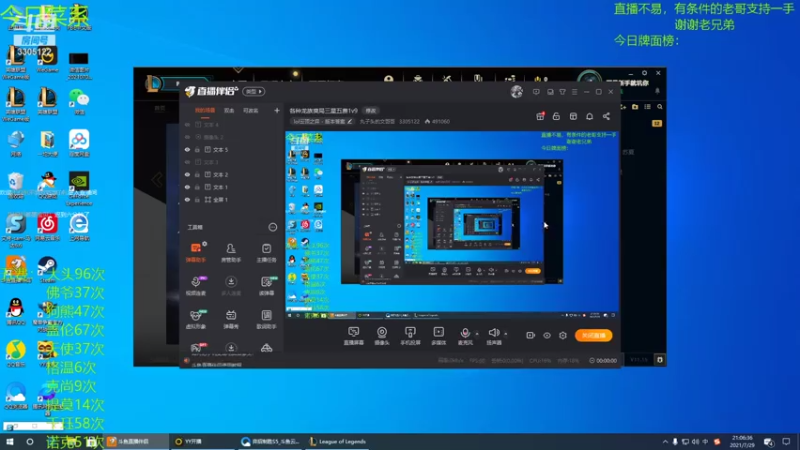Image resolution: width=800 pixels, height=450 pixels.
Task: Switch to the third scene tab
Action: [251, 111]
